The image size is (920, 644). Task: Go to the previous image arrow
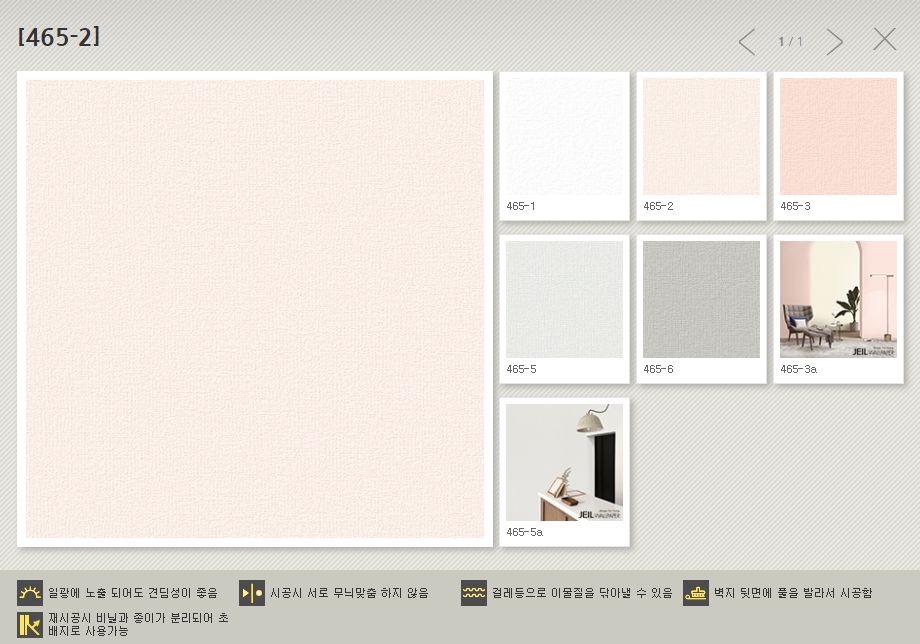pyautogui.click(x=747, y=42)
